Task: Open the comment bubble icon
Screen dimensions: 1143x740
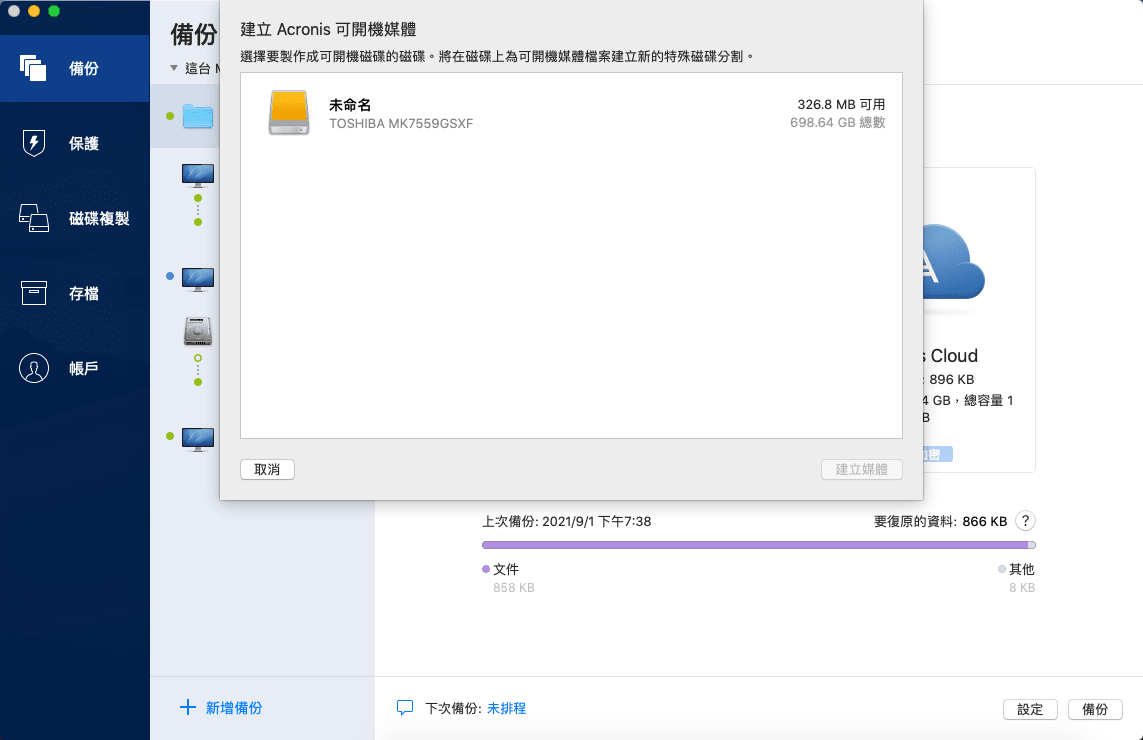Action: tap(405, 708)
